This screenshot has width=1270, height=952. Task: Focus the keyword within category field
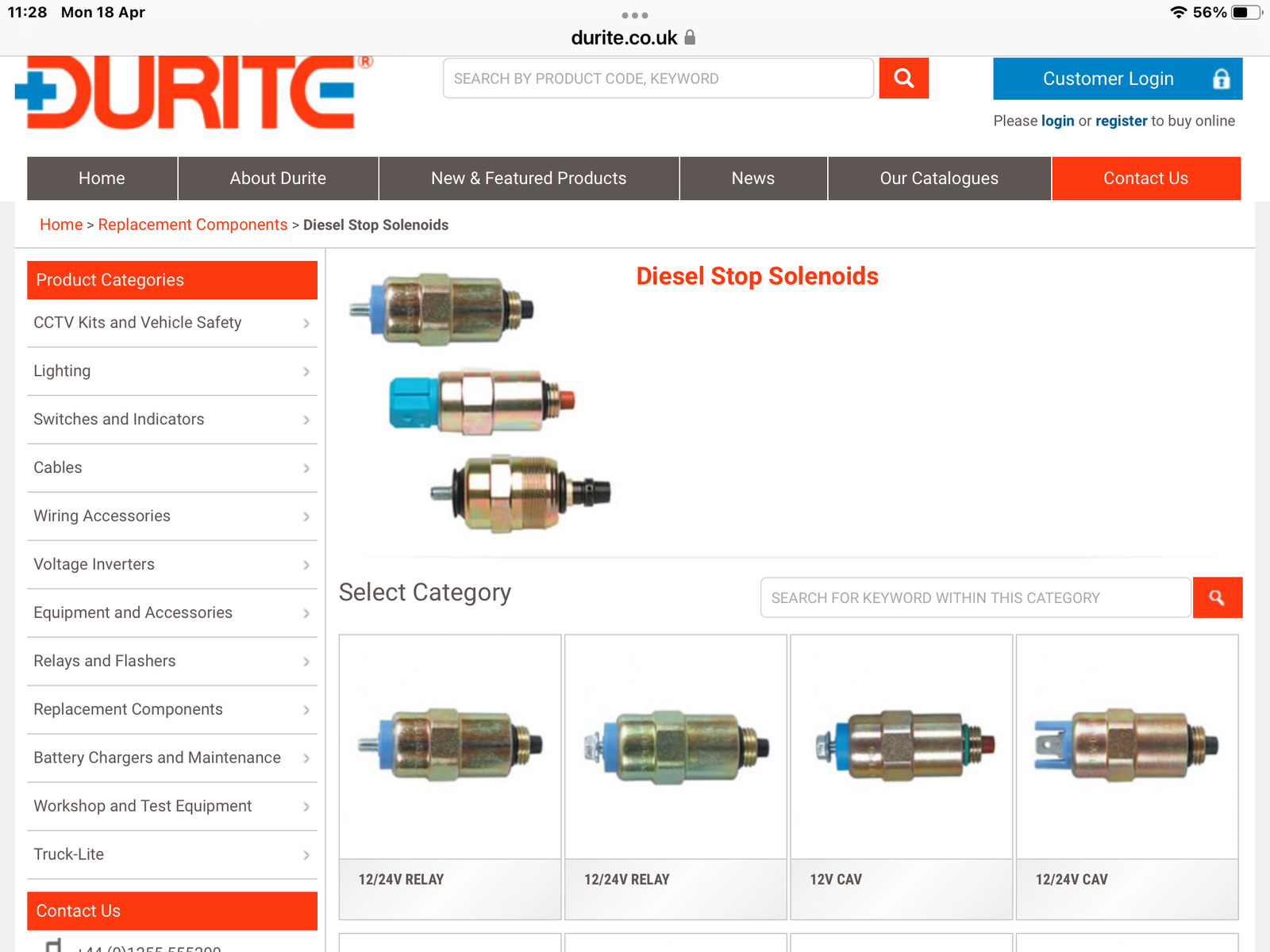[976, 597]
